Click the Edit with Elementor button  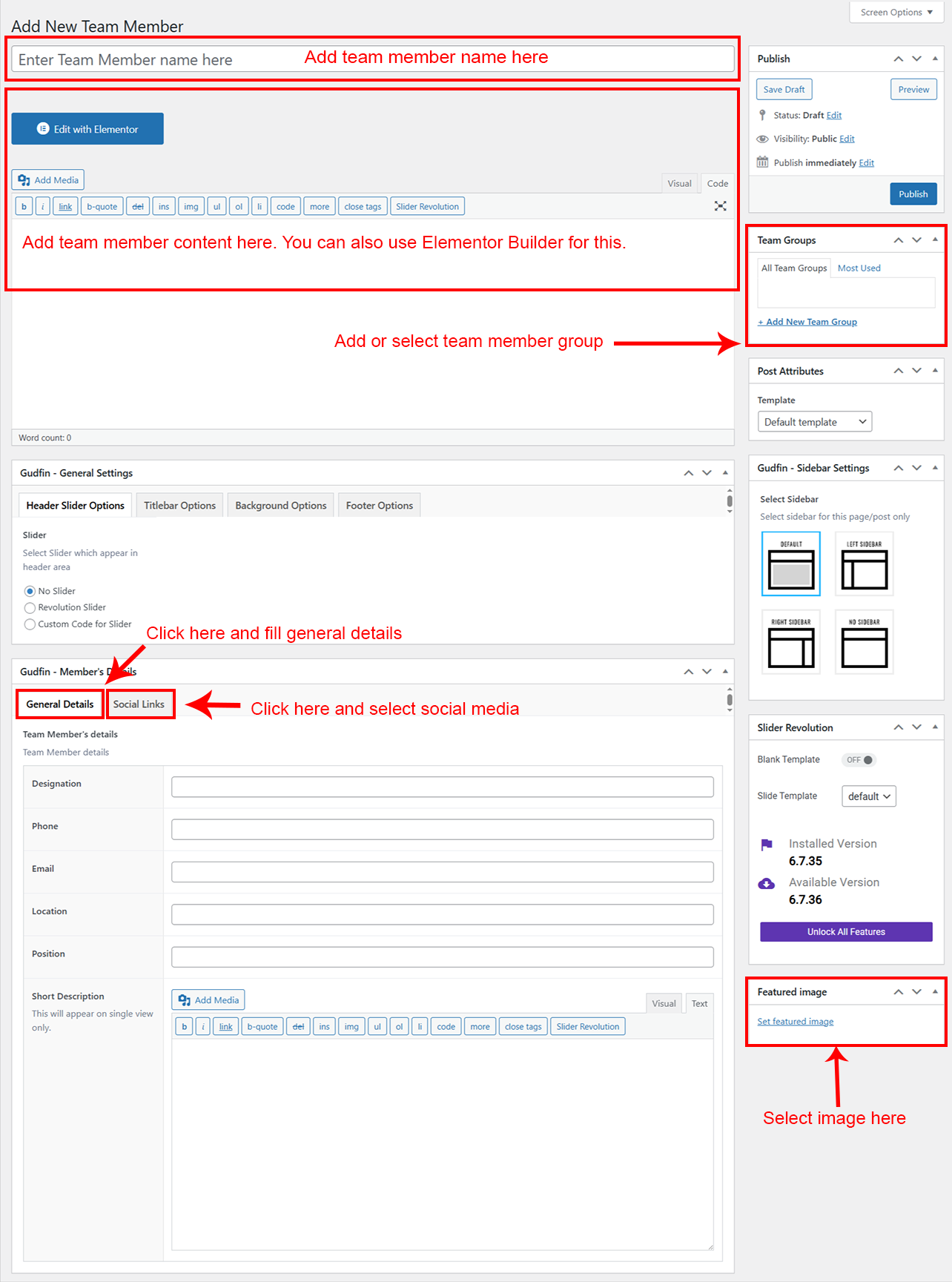coord(87,129)
